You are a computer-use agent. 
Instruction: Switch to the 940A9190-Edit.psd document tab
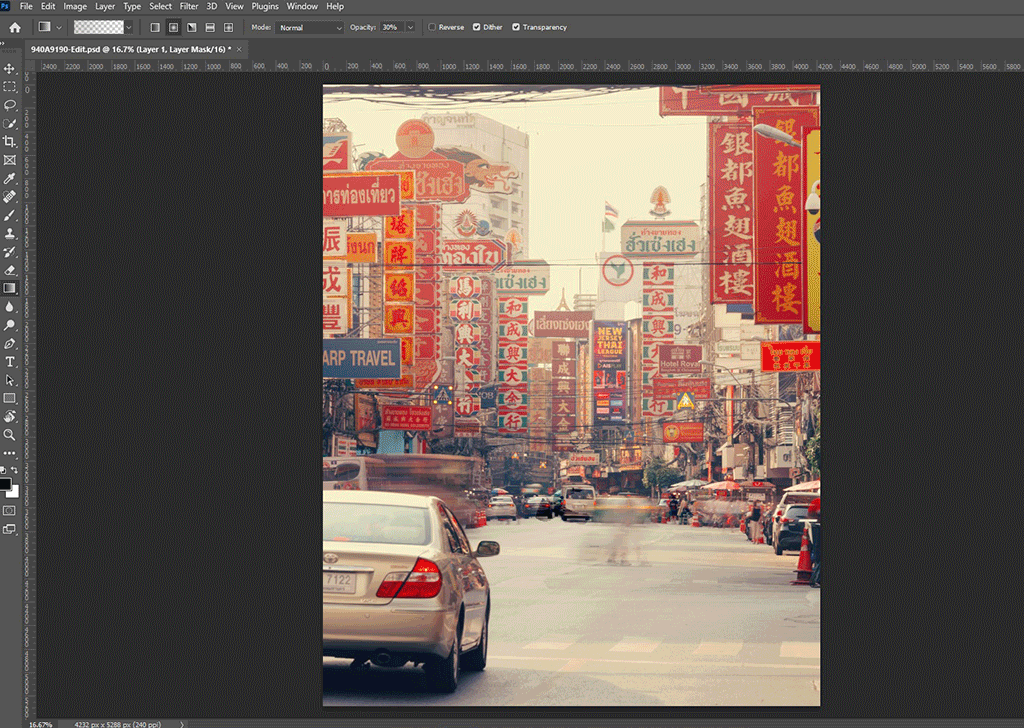coord(129,48)
